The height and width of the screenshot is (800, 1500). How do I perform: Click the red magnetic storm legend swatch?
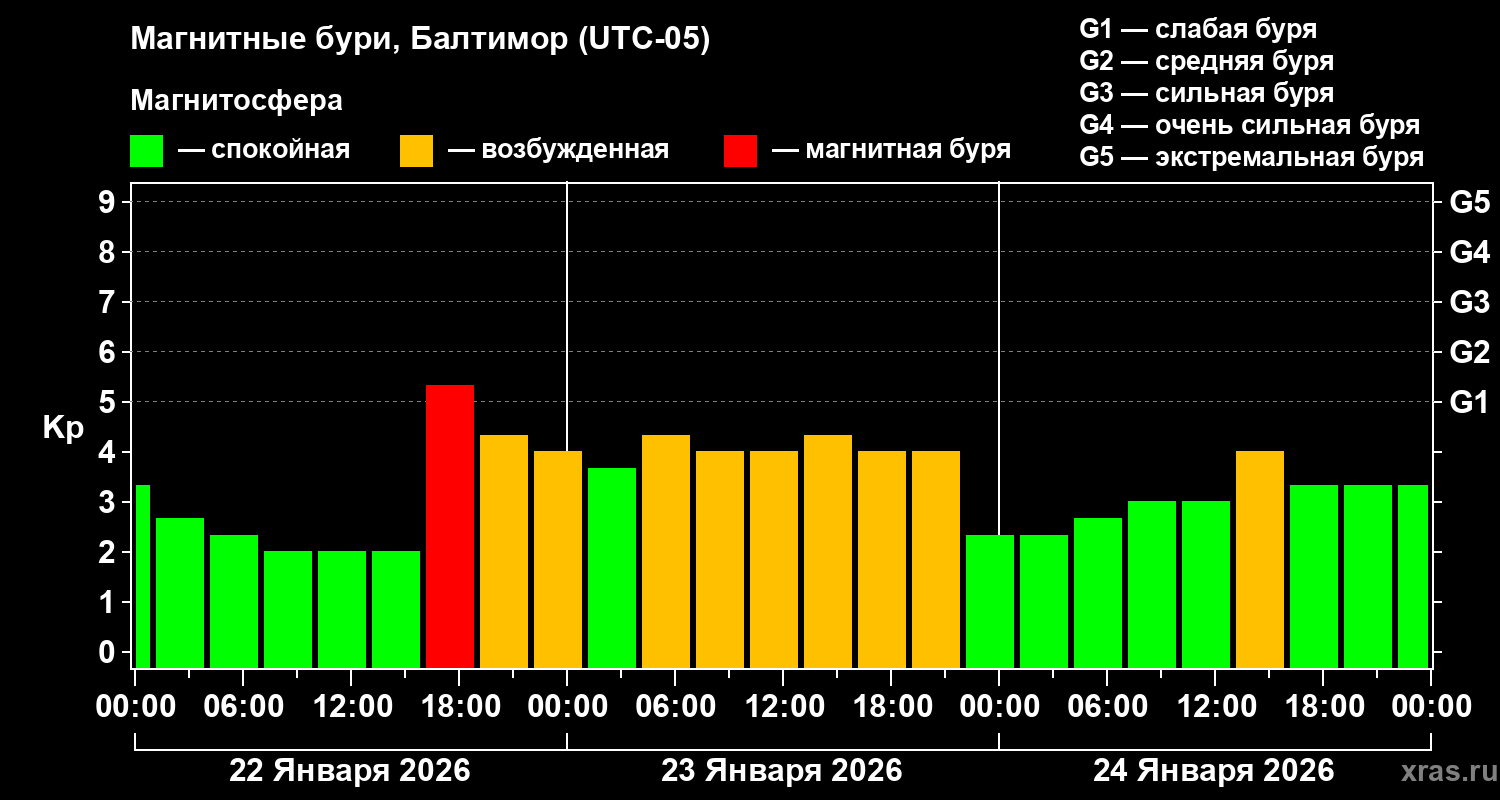pos(740,151)
